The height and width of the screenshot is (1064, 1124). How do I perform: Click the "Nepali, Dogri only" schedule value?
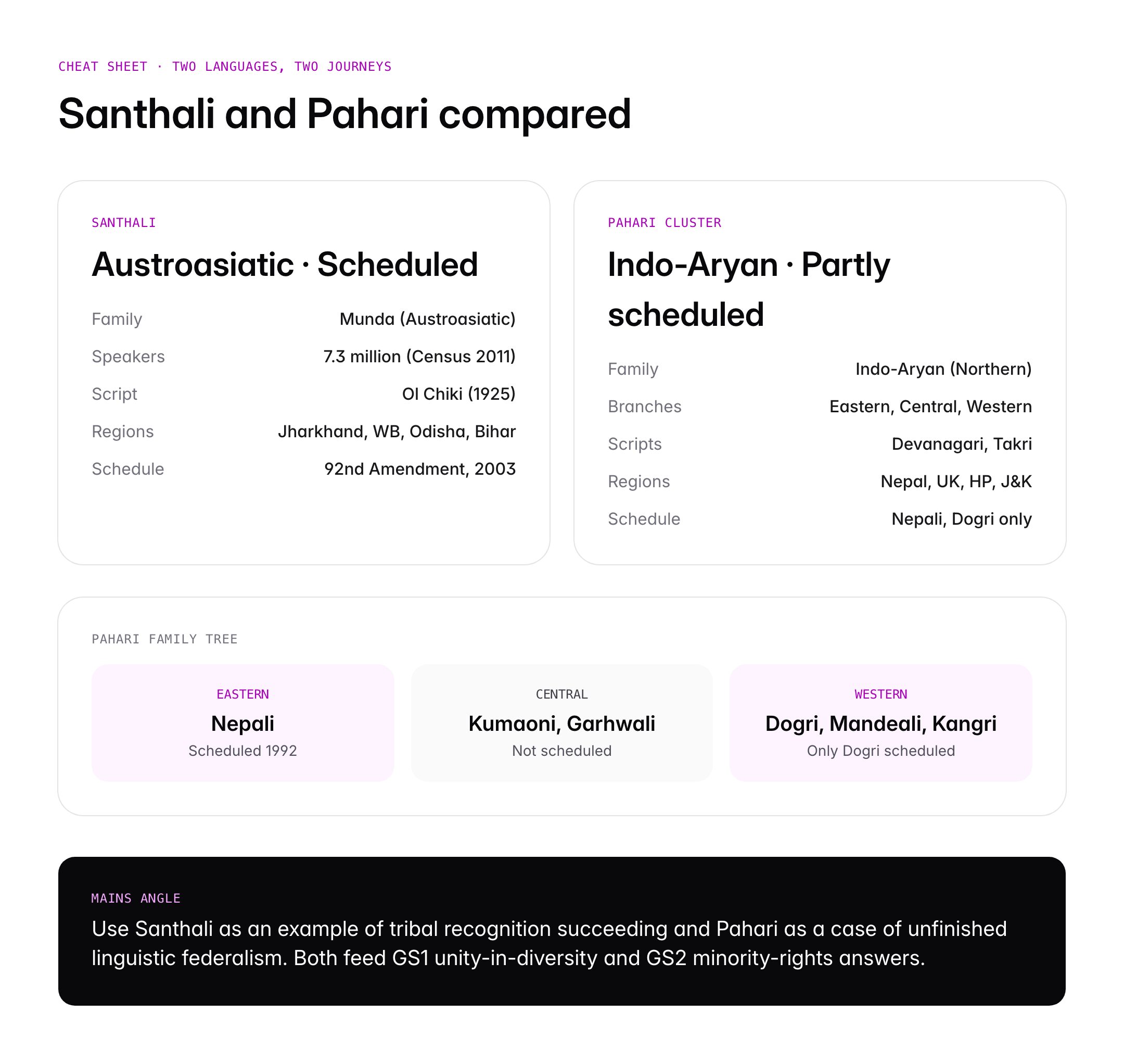(x=961, y=519)
